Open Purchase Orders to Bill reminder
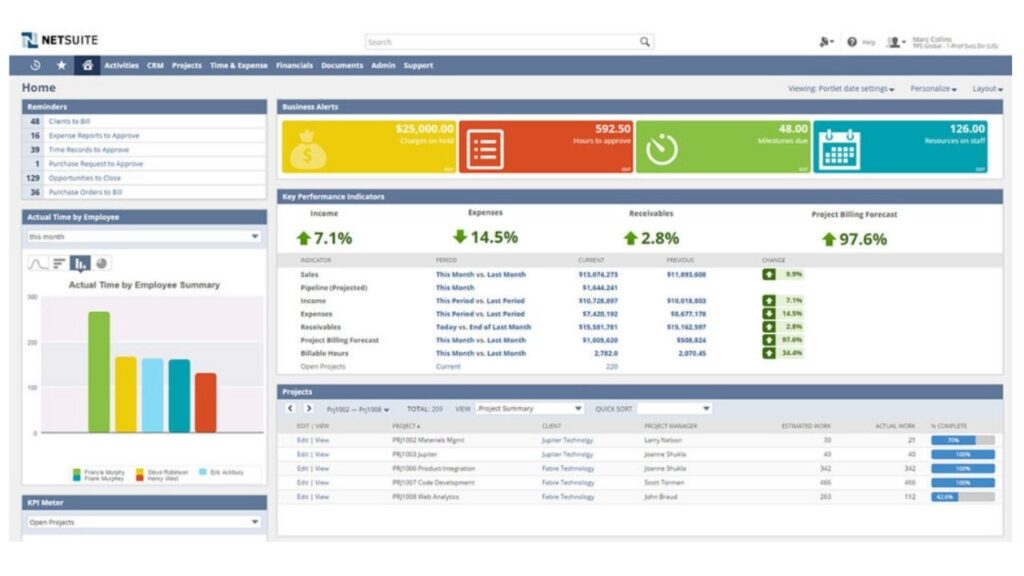1024x576 pixels. [86, 192]
